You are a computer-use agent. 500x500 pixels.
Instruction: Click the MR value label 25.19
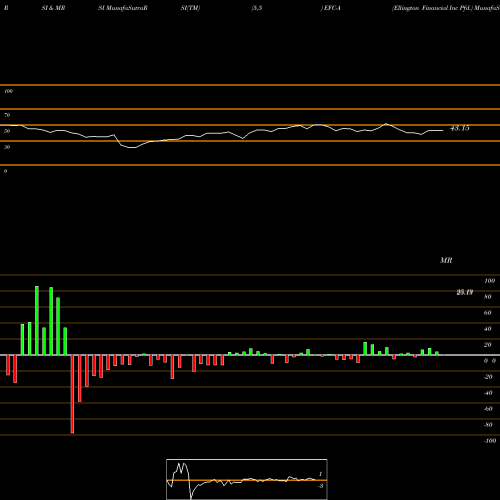tap(465, 292)
